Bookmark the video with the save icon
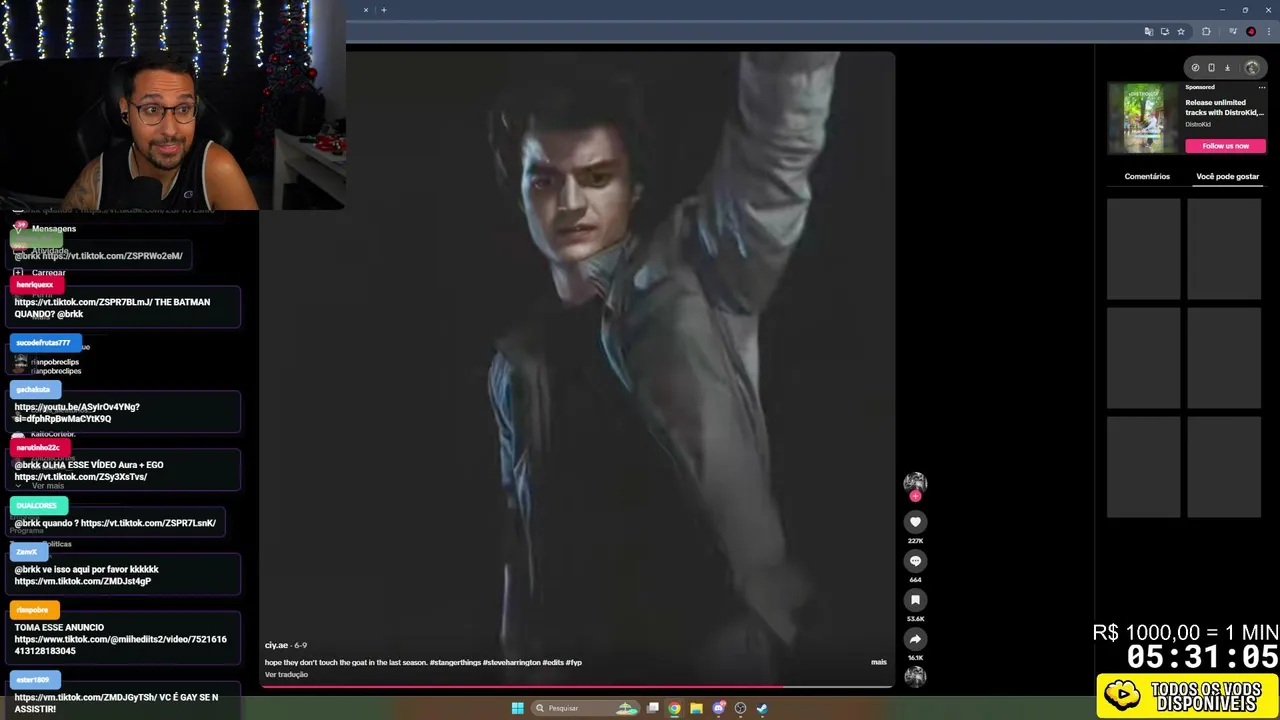The height and width of the screenshot is (720, 1280). 915,600
